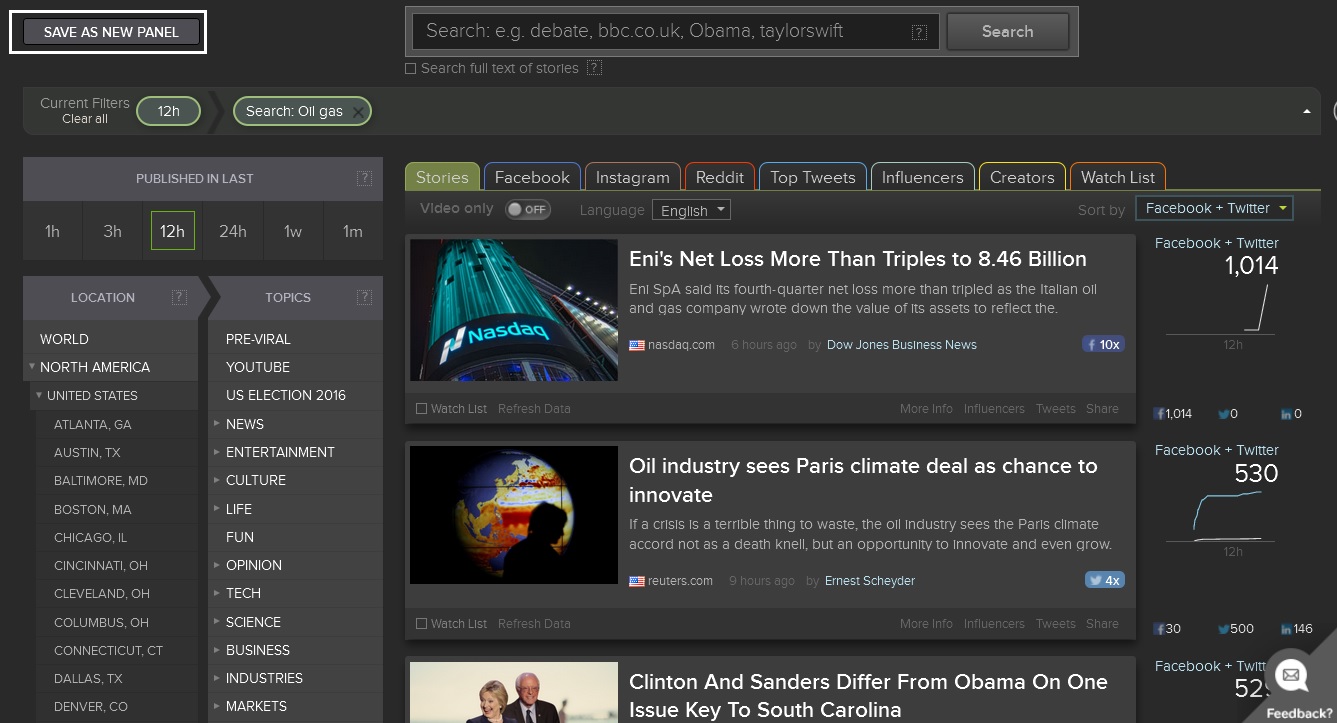This screenshot has width=1337, height=723.
Task: Toggle the Video only switch
Action: [528, 209]
